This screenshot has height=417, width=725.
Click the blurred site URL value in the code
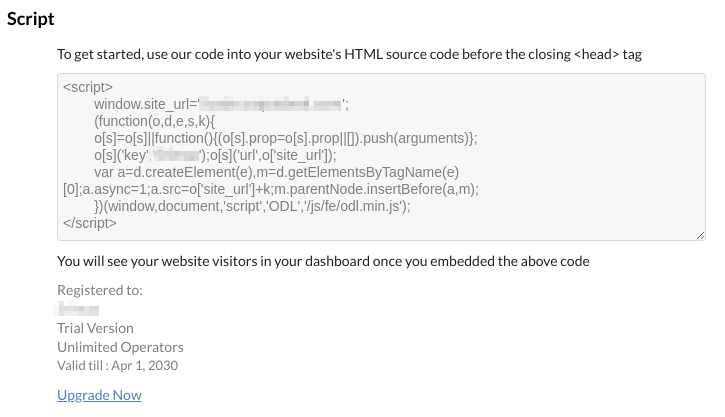tap(271, 104)
